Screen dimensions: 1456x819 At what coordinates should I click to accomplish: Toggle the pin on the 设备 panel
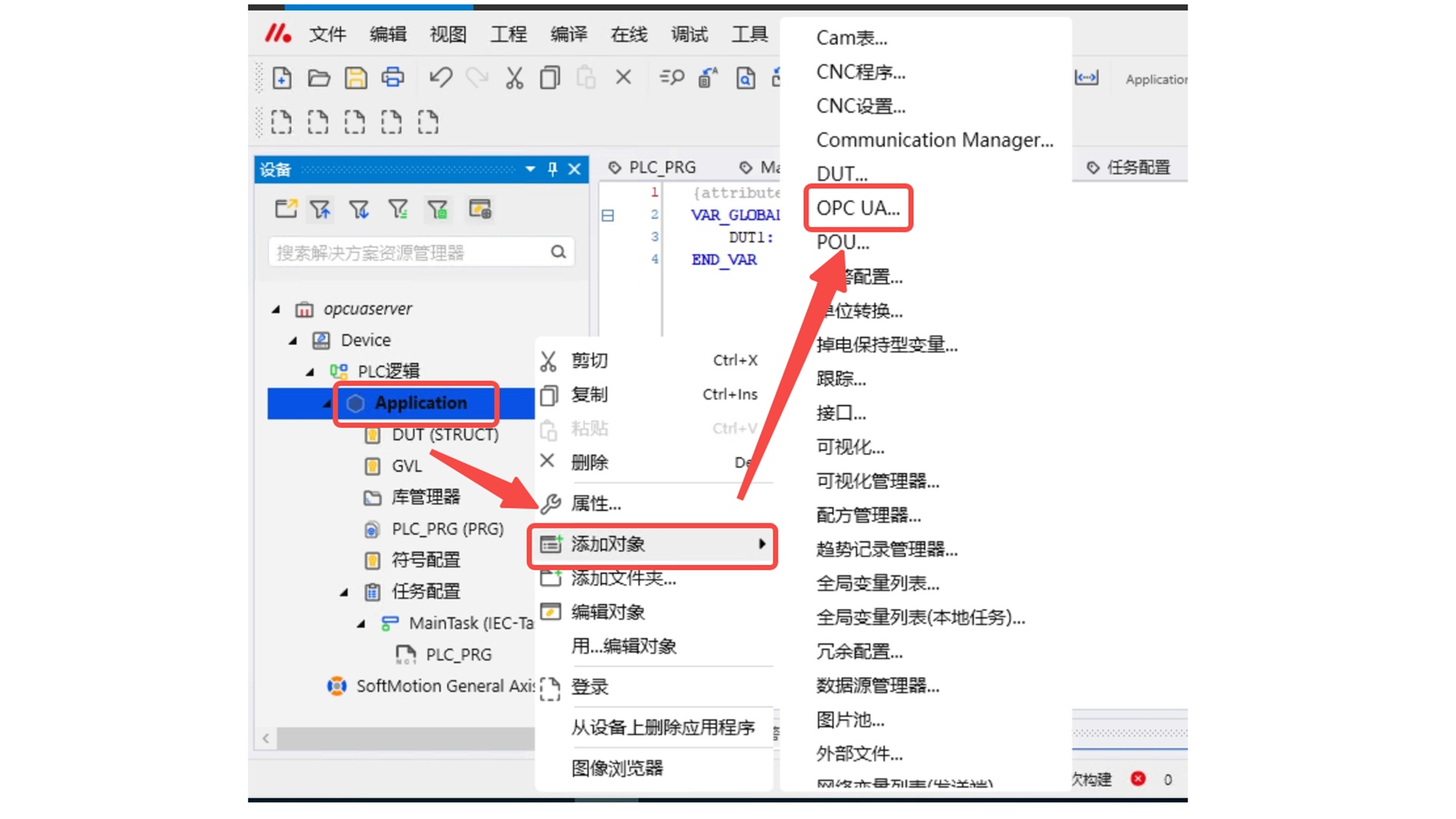[552, 169]
